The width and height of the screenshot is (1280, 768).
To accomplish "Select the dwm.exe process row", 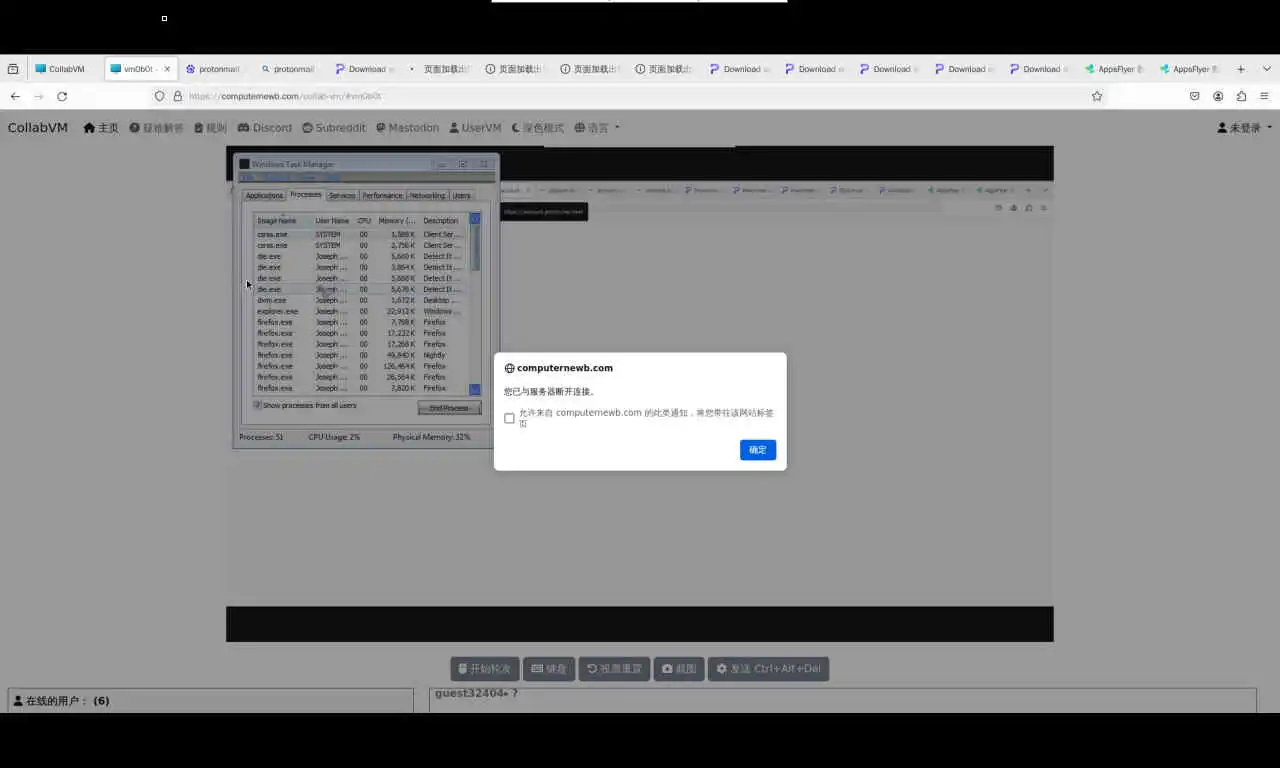I will (360, 300).
